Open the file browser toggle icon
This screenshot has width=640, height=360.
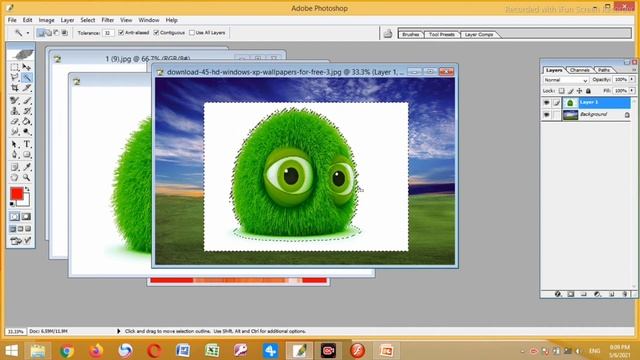(388, 34)
